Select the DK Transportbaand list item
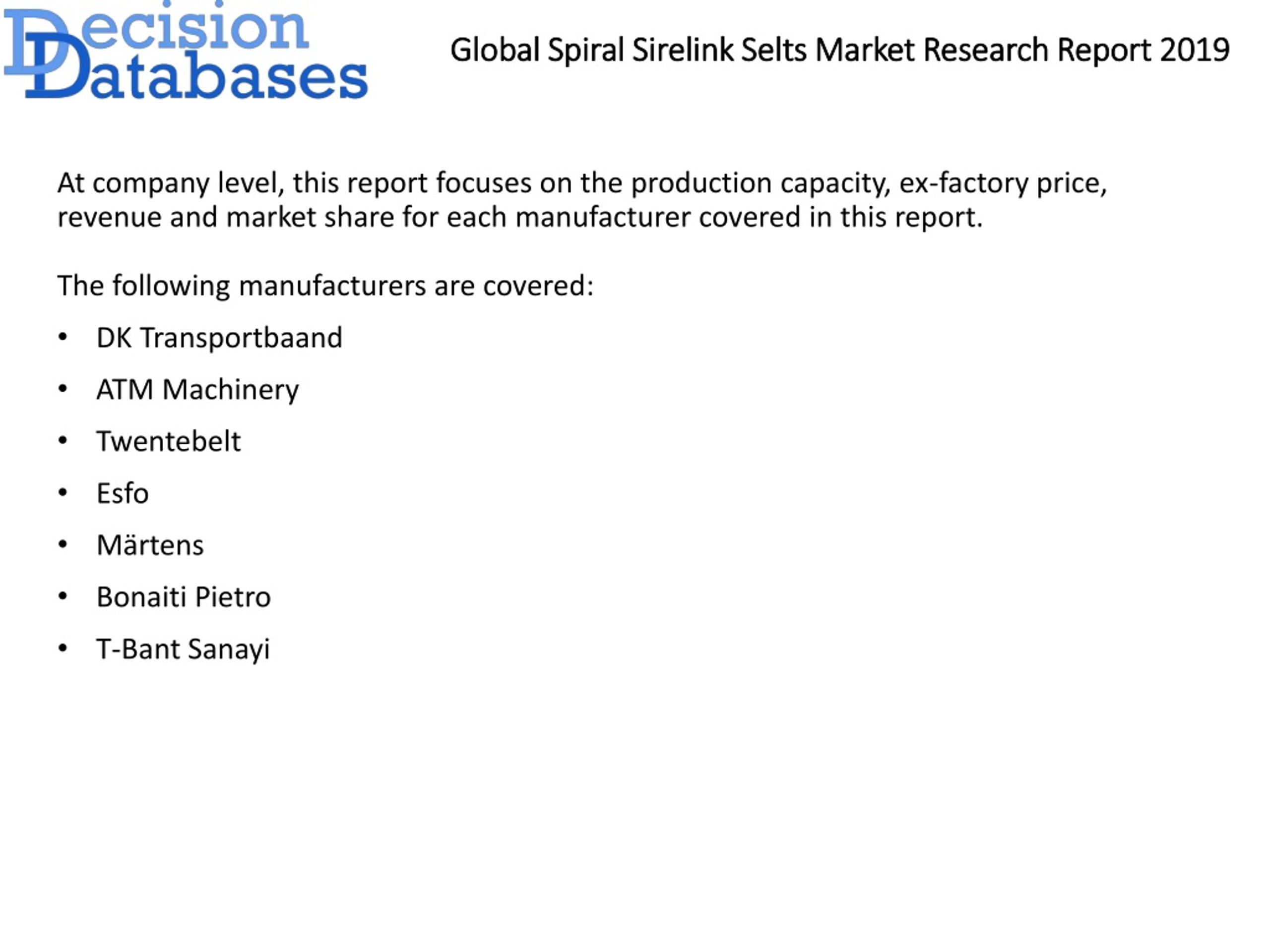1270x952 pixels. click(x=219, y=338)
